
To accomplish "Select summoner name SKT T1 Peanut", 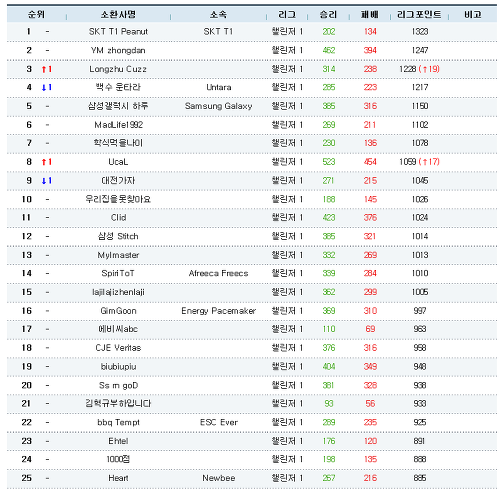I will [x=118, y=32].
